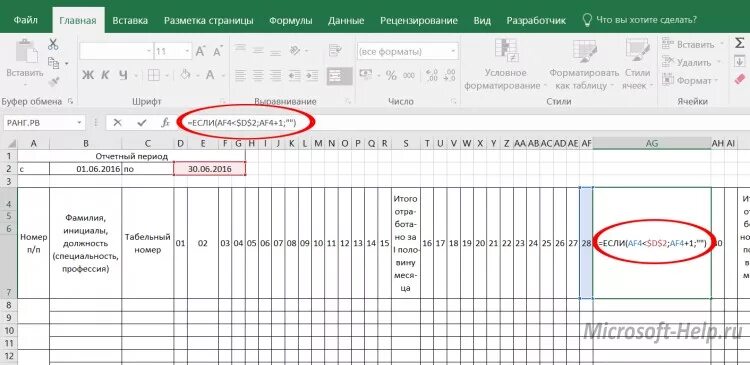Image resolution: width=750 pixels, height=365 pixels.
Task: Align cell text right
Action: 275,75
